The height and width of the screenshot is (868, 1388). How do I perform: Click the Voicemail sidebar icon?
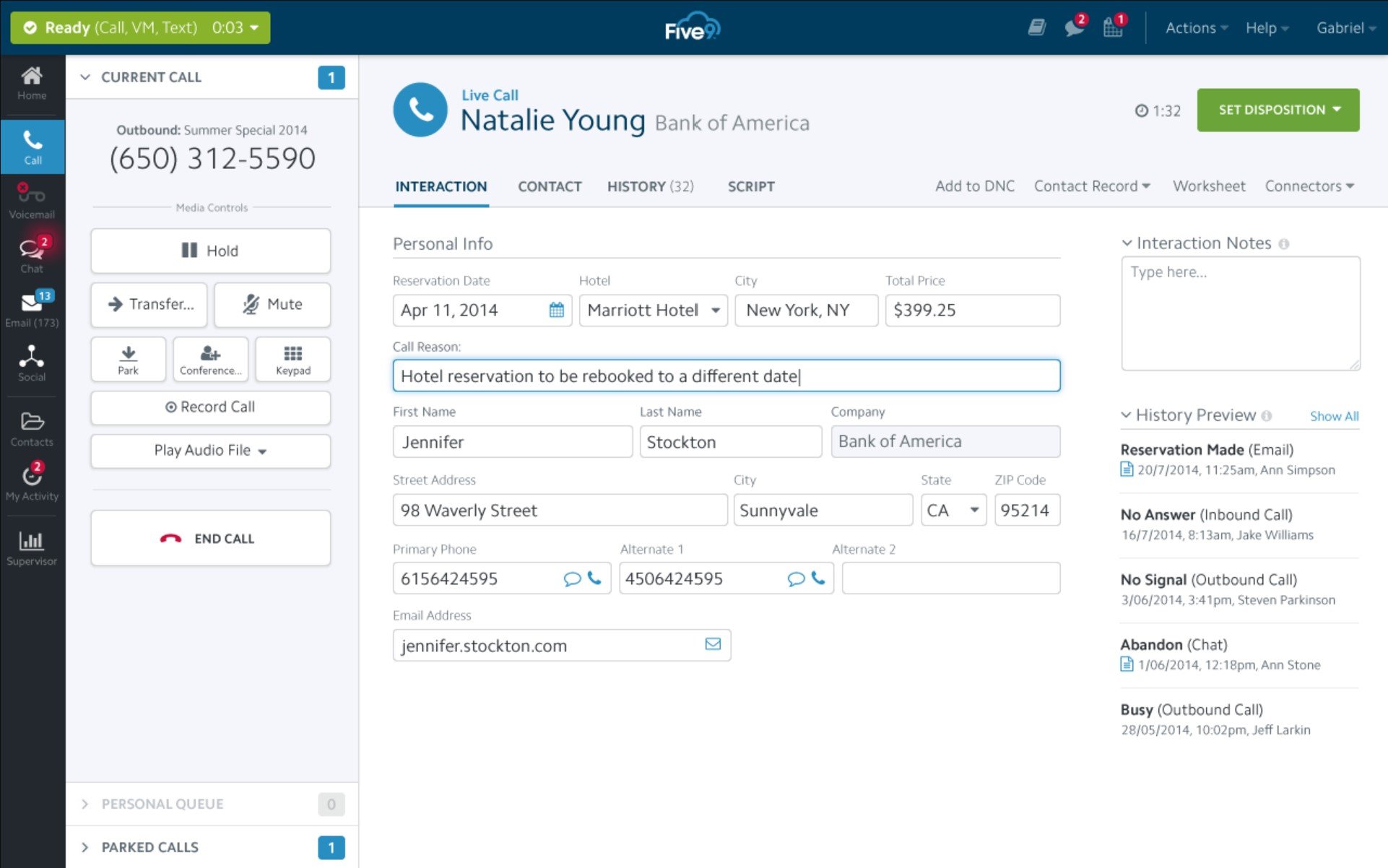click(31, 200)
